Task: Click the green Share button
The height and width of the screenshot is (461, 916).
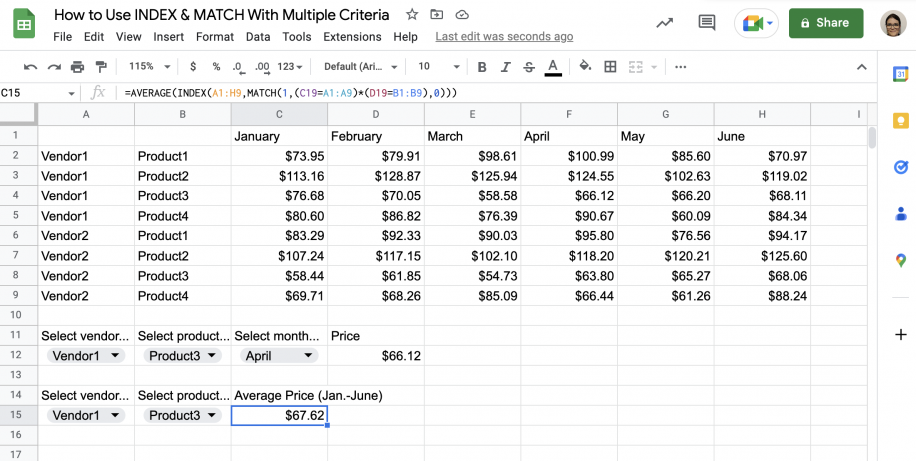Action: (x=826, y=23)
